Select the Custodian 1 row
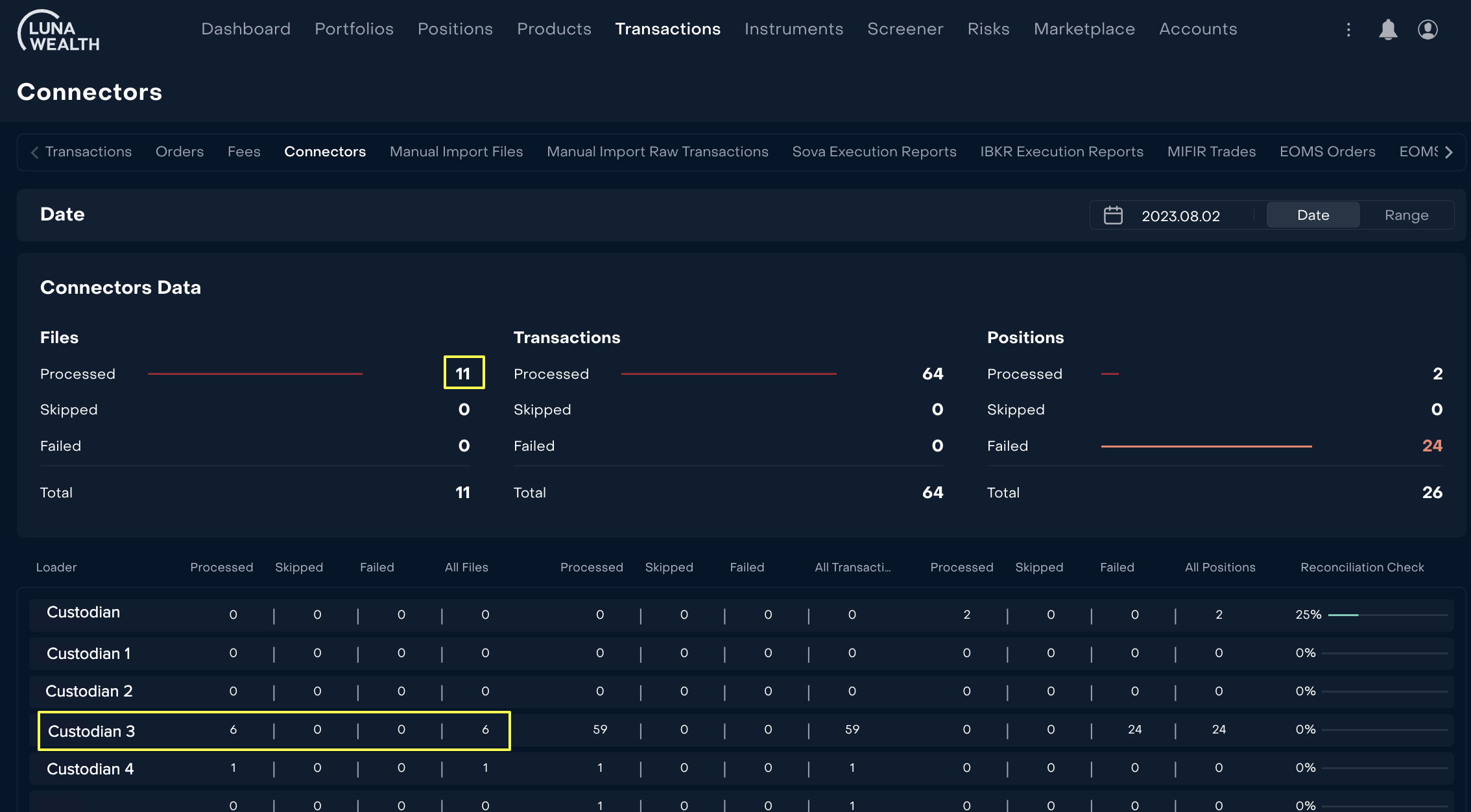 coord(741,653)
